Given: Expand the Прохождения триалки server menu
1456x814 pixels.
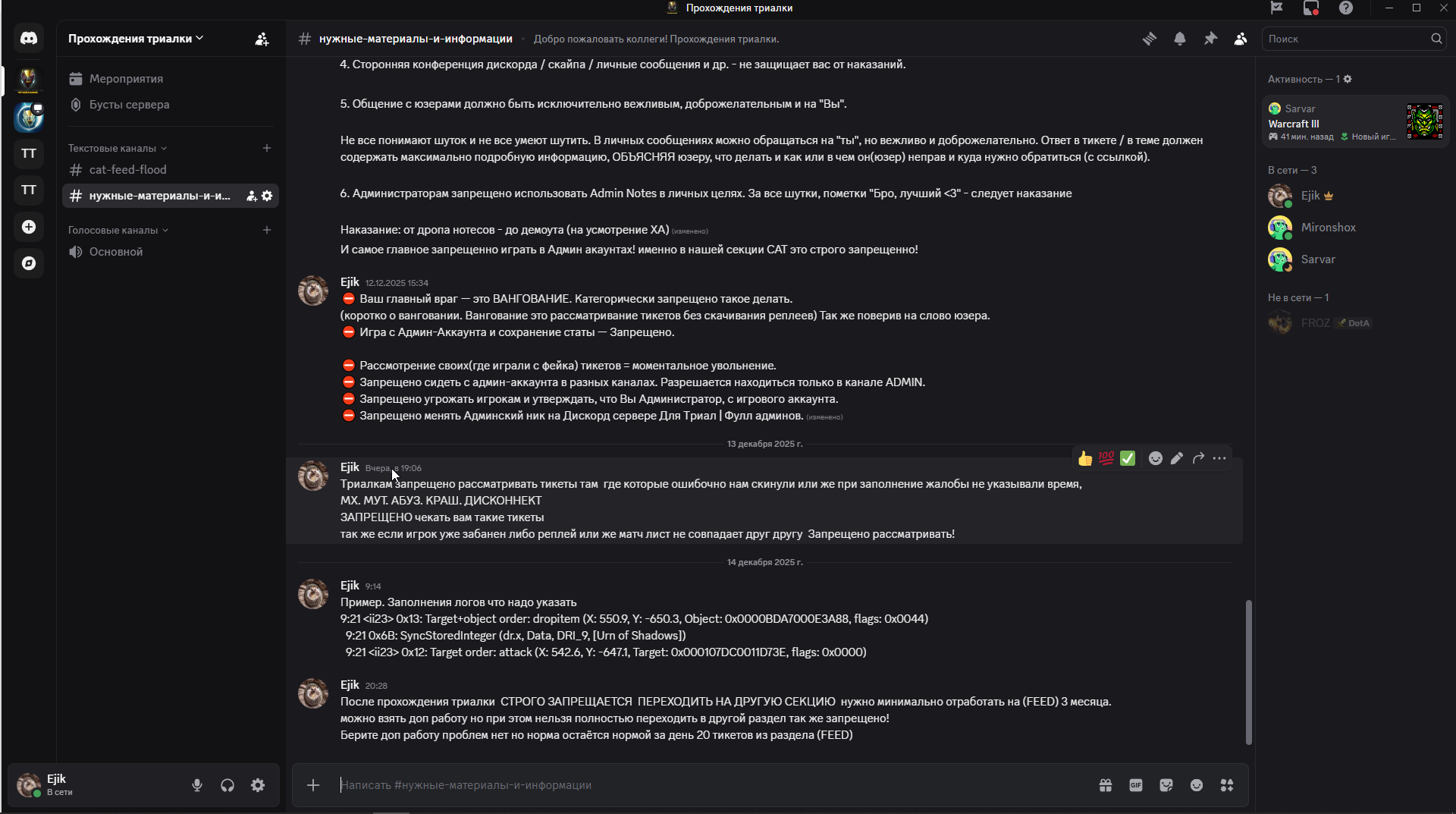Looking at the screenshot, I should 136,39.
